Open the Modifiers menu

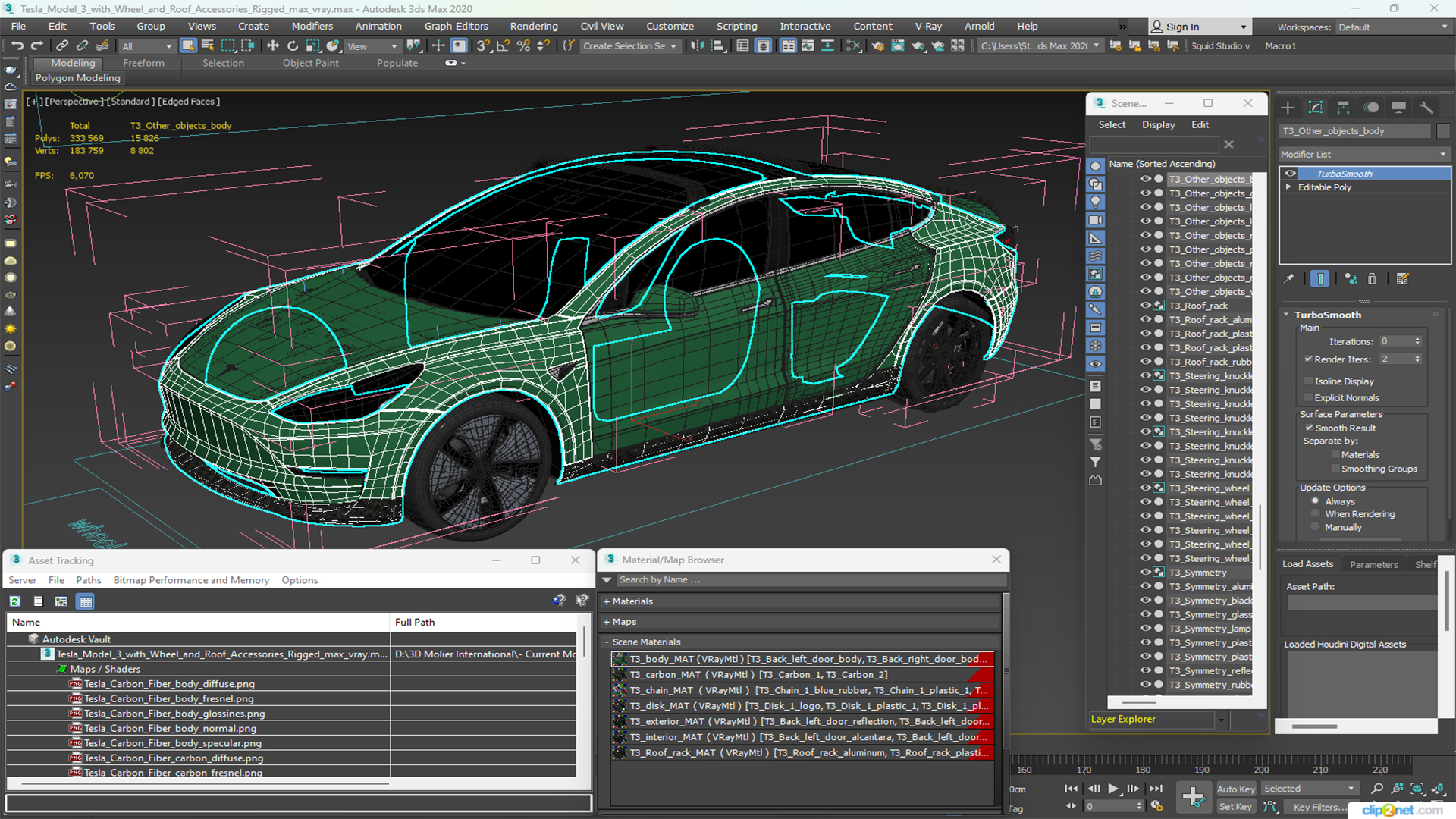tap(312, 26)
